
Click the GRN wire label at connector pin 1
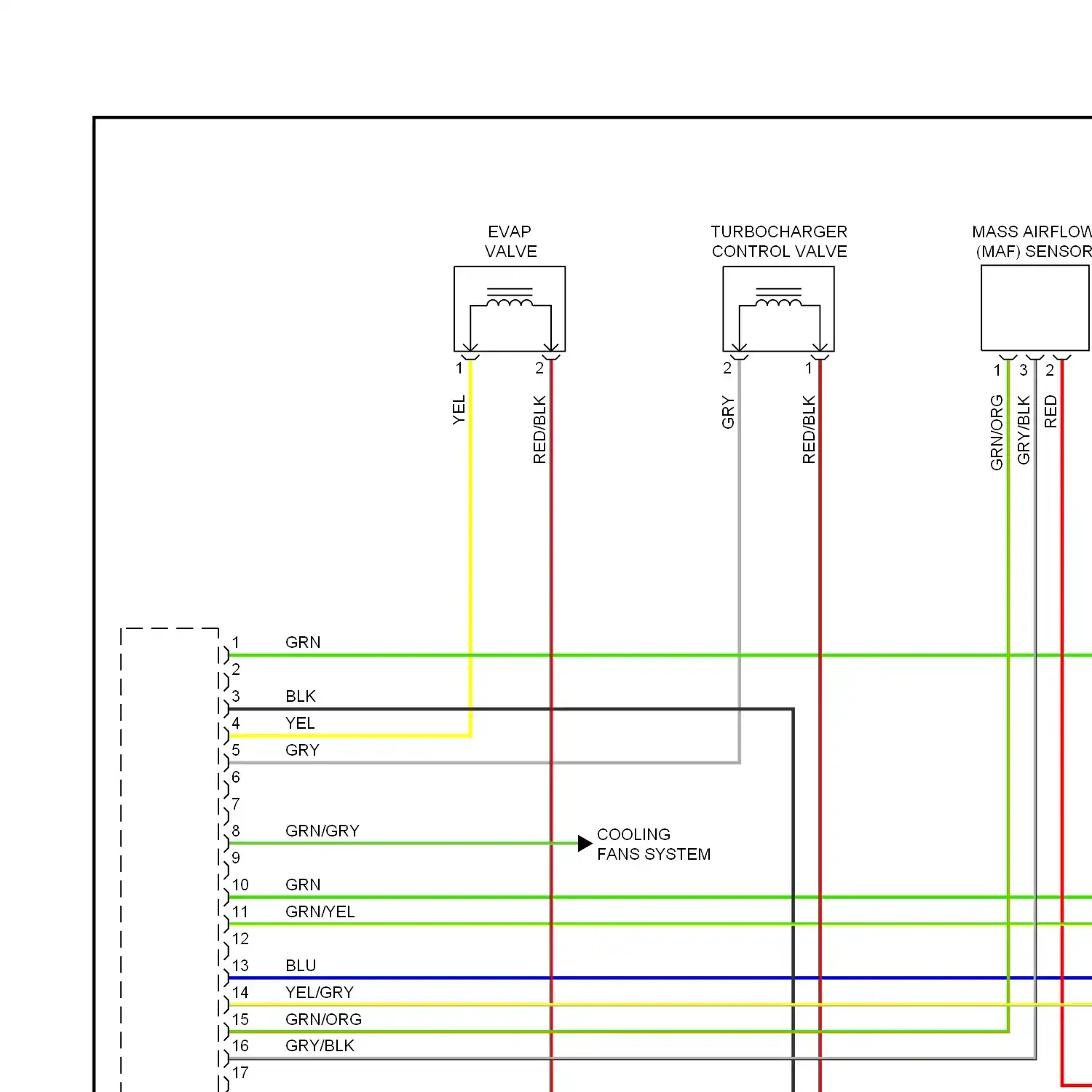click(303, 642)
